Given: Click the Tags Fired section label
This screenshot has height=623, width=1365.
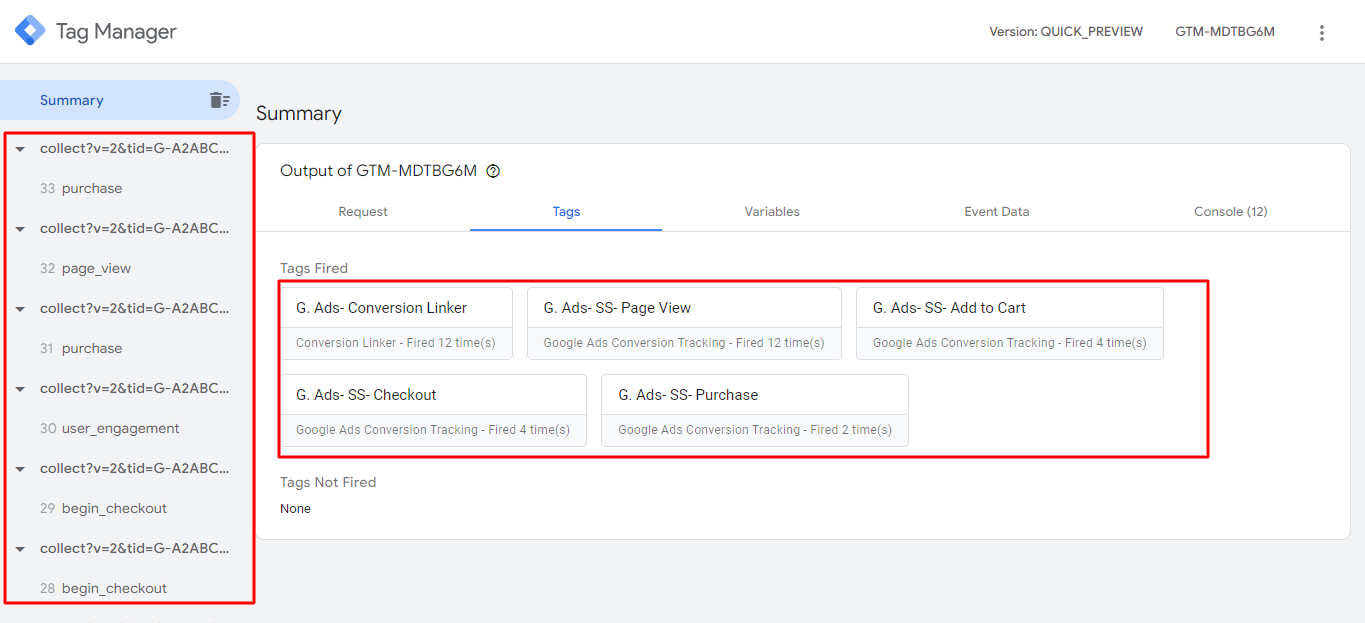Looking at the screenshot, I should 314,268.
